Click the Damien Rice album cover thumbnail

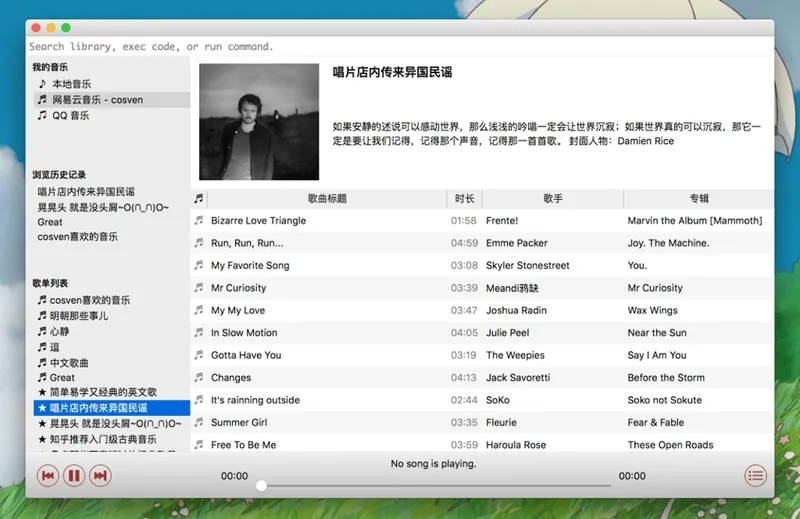(259, 121)
